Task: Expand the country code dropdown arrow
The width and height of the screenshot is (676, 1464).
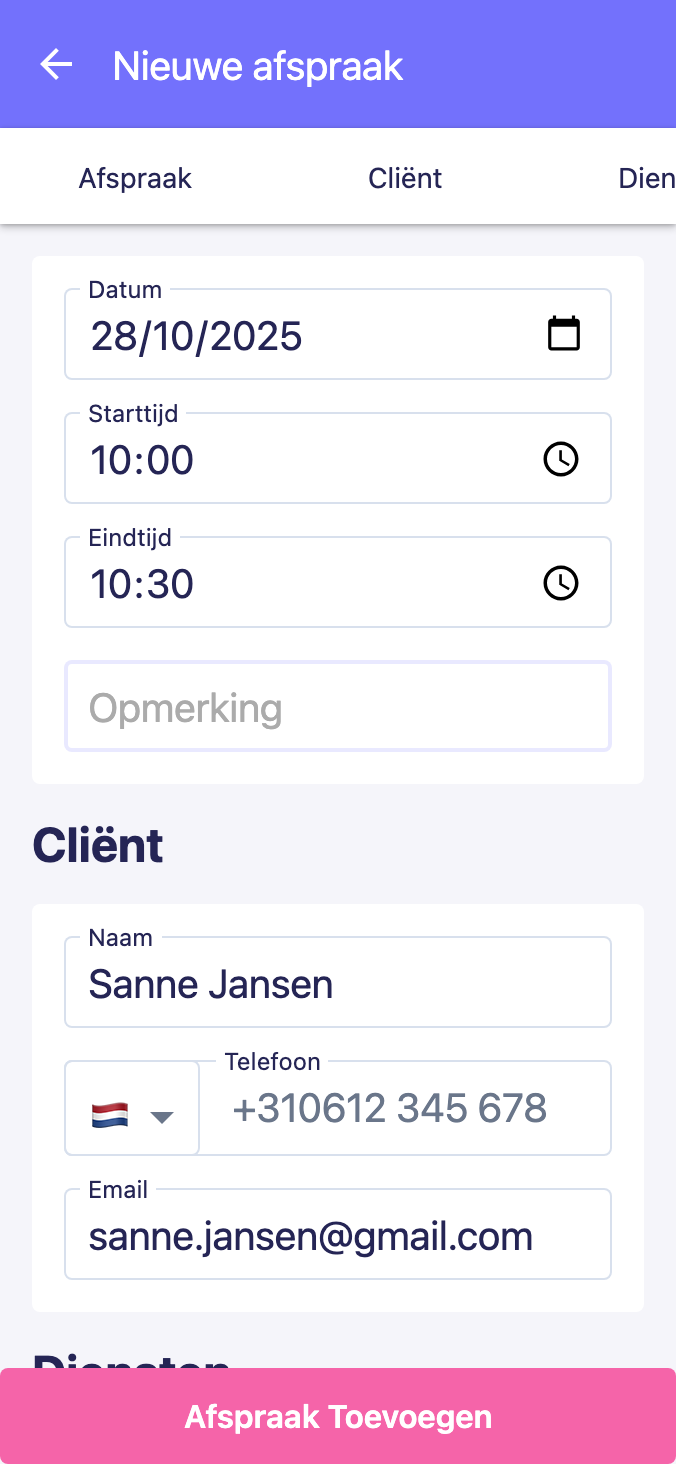Action: (162, 1117)
